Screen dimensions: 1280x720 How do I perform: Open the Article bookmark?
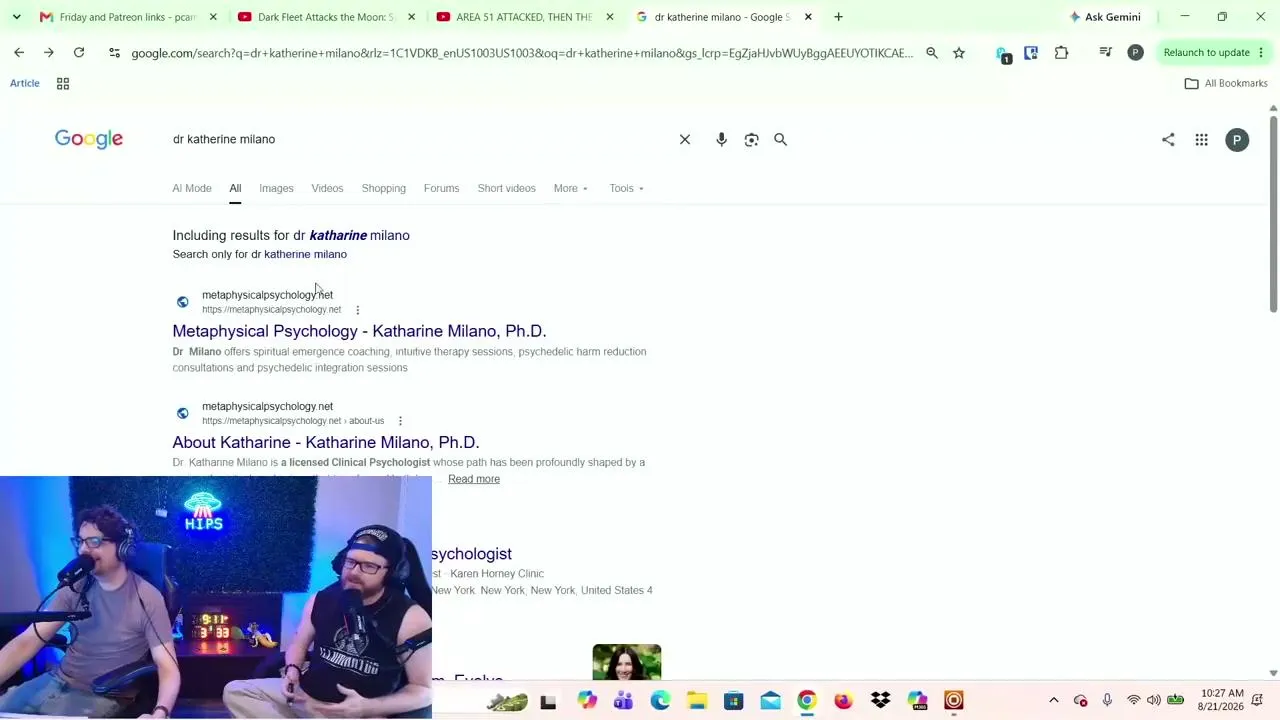tap(25, 83)
